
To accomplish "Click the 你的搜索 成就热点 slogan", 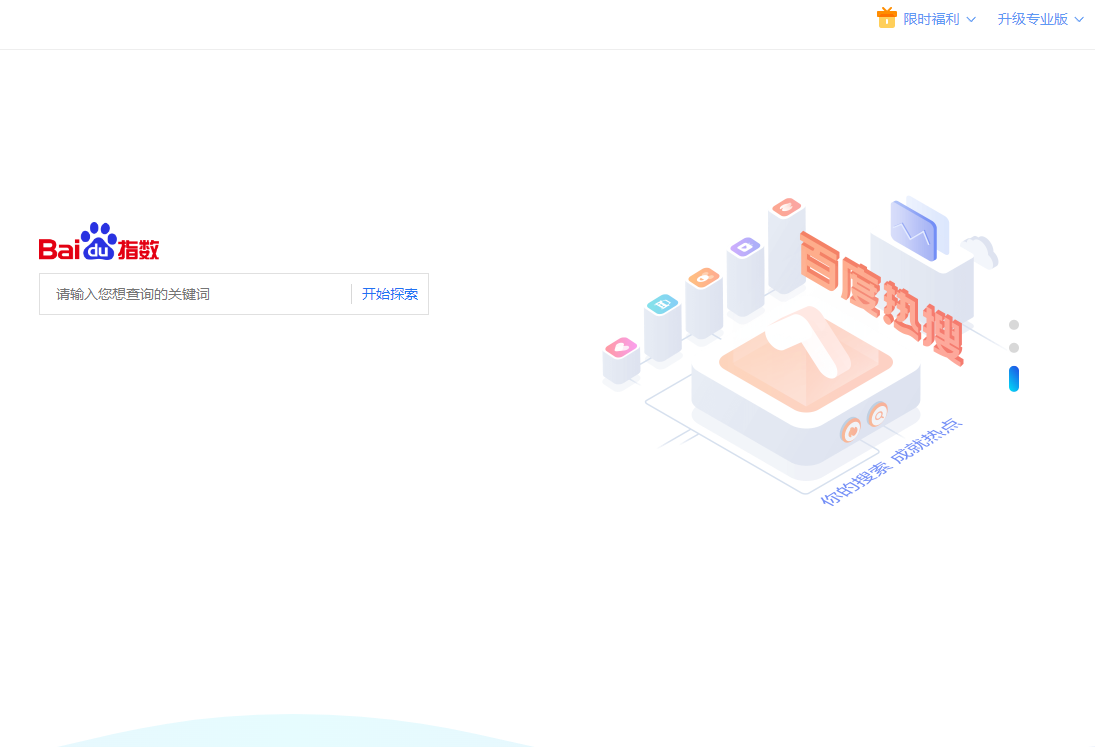I will point(891,462).
